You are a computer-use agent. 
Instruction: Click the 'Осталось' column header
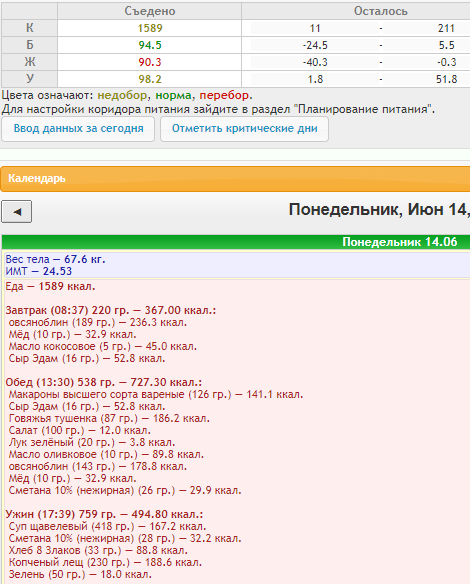[x=381, y=11]
